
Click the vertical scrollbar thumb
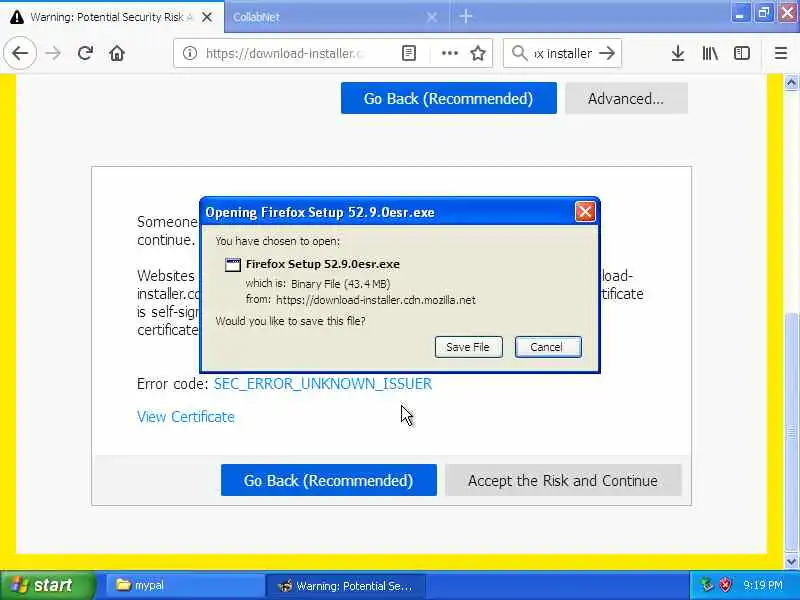[x=791, y=433]
